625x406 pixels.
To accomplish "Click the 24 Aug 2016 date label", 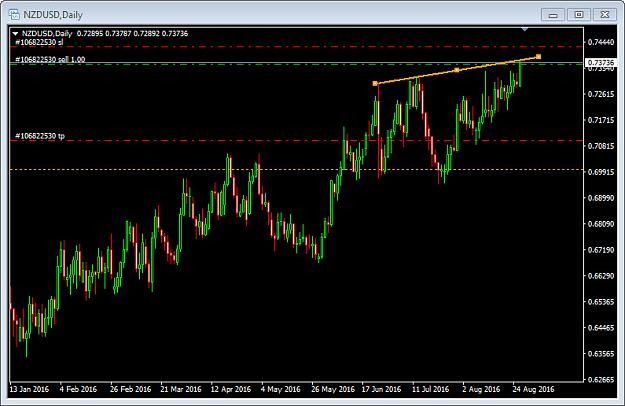I will point(533,389).
